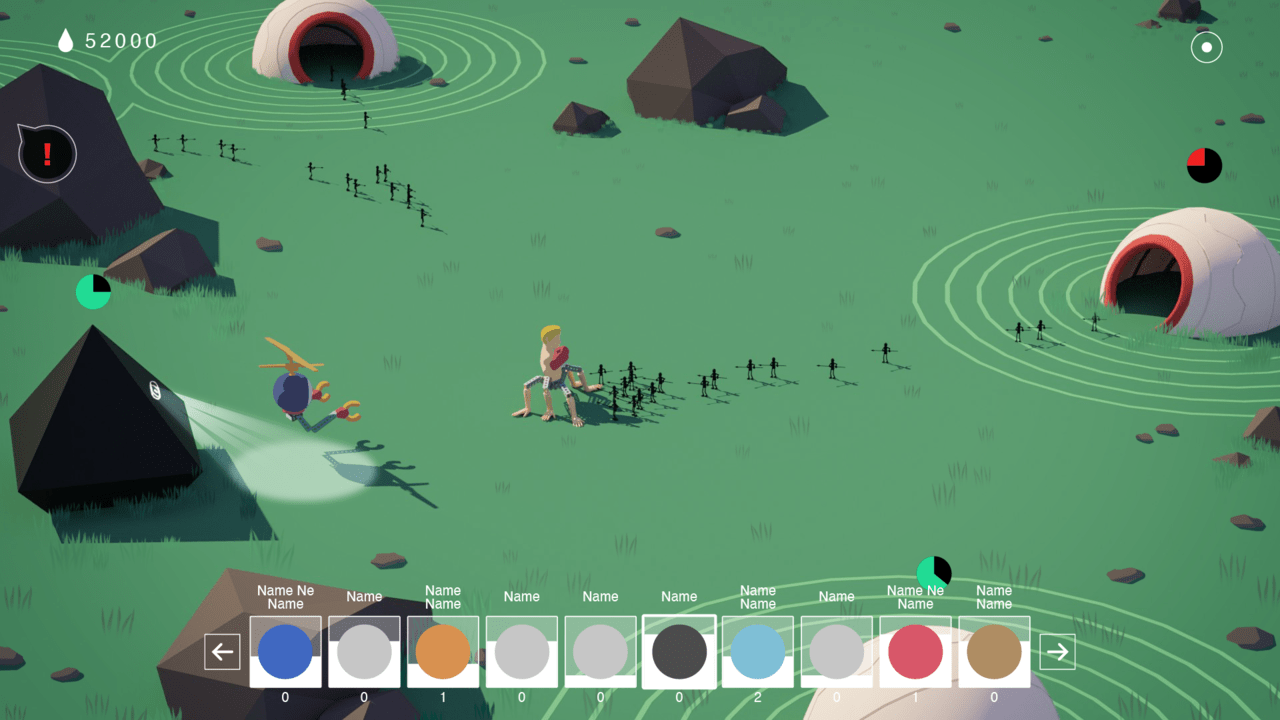Click the white dome cave on right
The image size is (1280, 720).
pos(1190,272)
